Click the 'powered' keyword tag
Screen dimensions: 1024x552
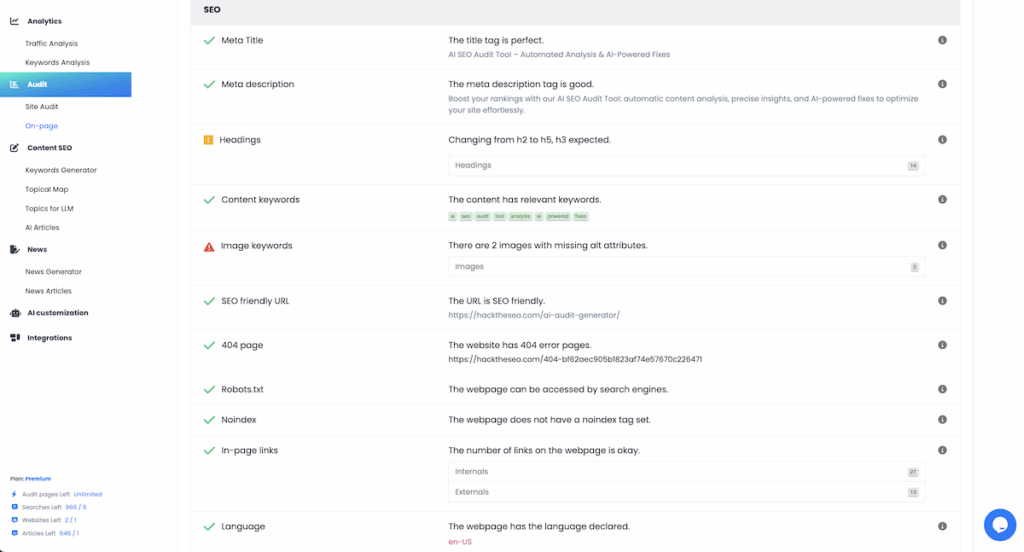click(558, 216)
